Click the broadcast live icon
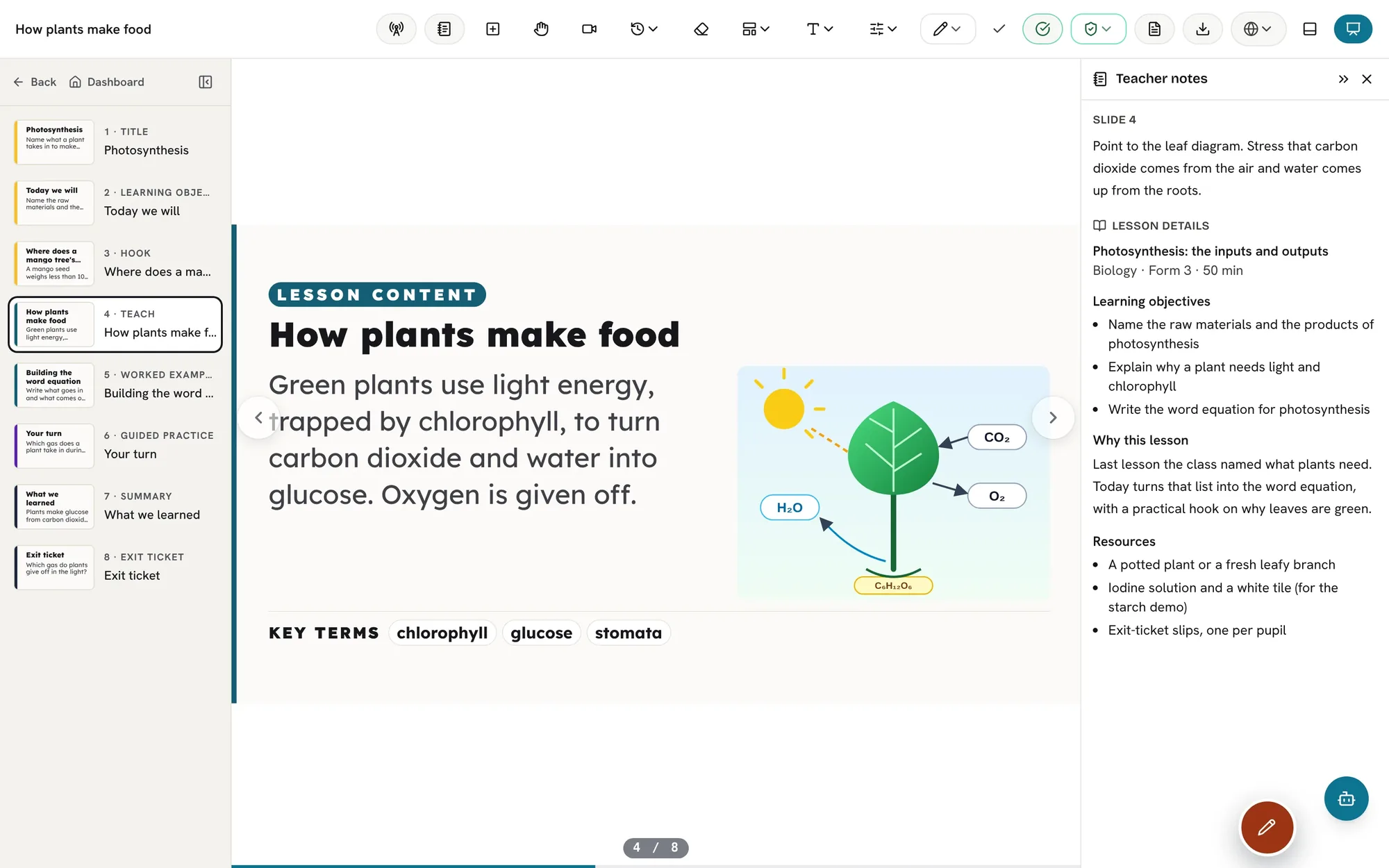The height and width of the screenshot is (868, 1389). (x=396, y=29)
